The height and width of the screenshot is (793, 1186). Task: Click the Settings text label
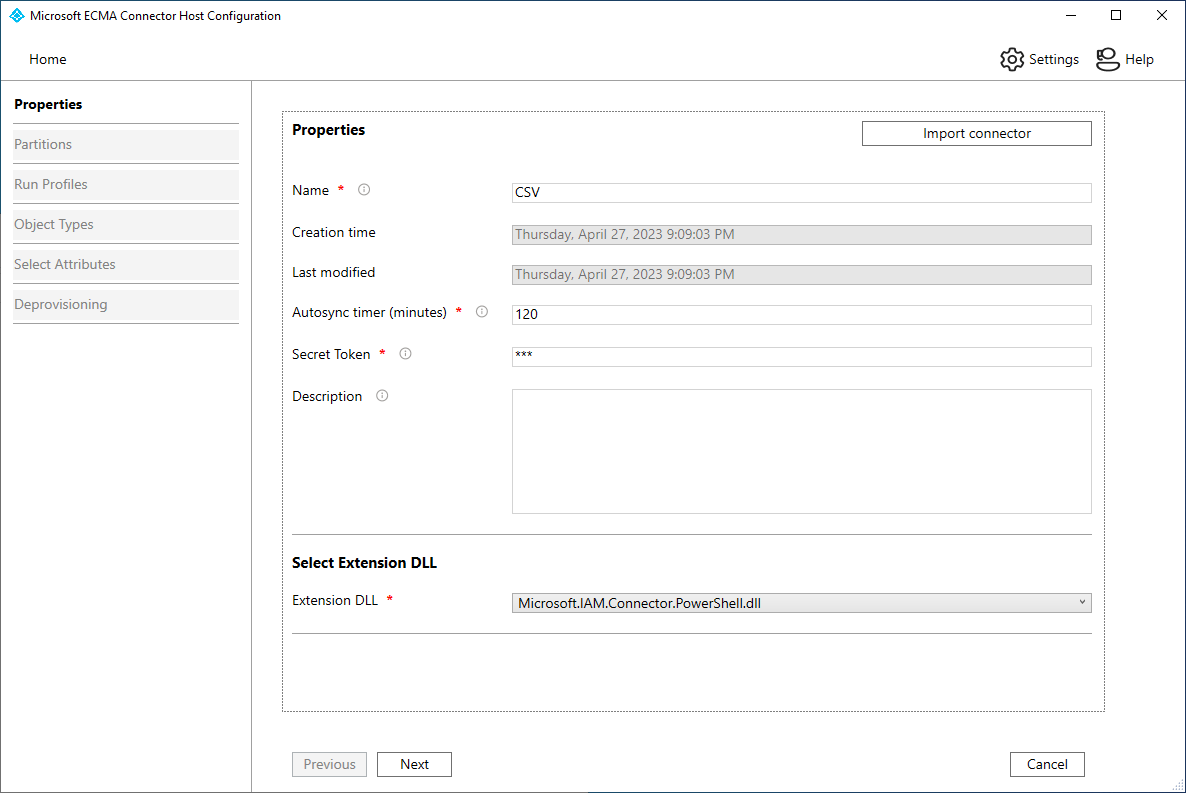[x=1054, y=59]
